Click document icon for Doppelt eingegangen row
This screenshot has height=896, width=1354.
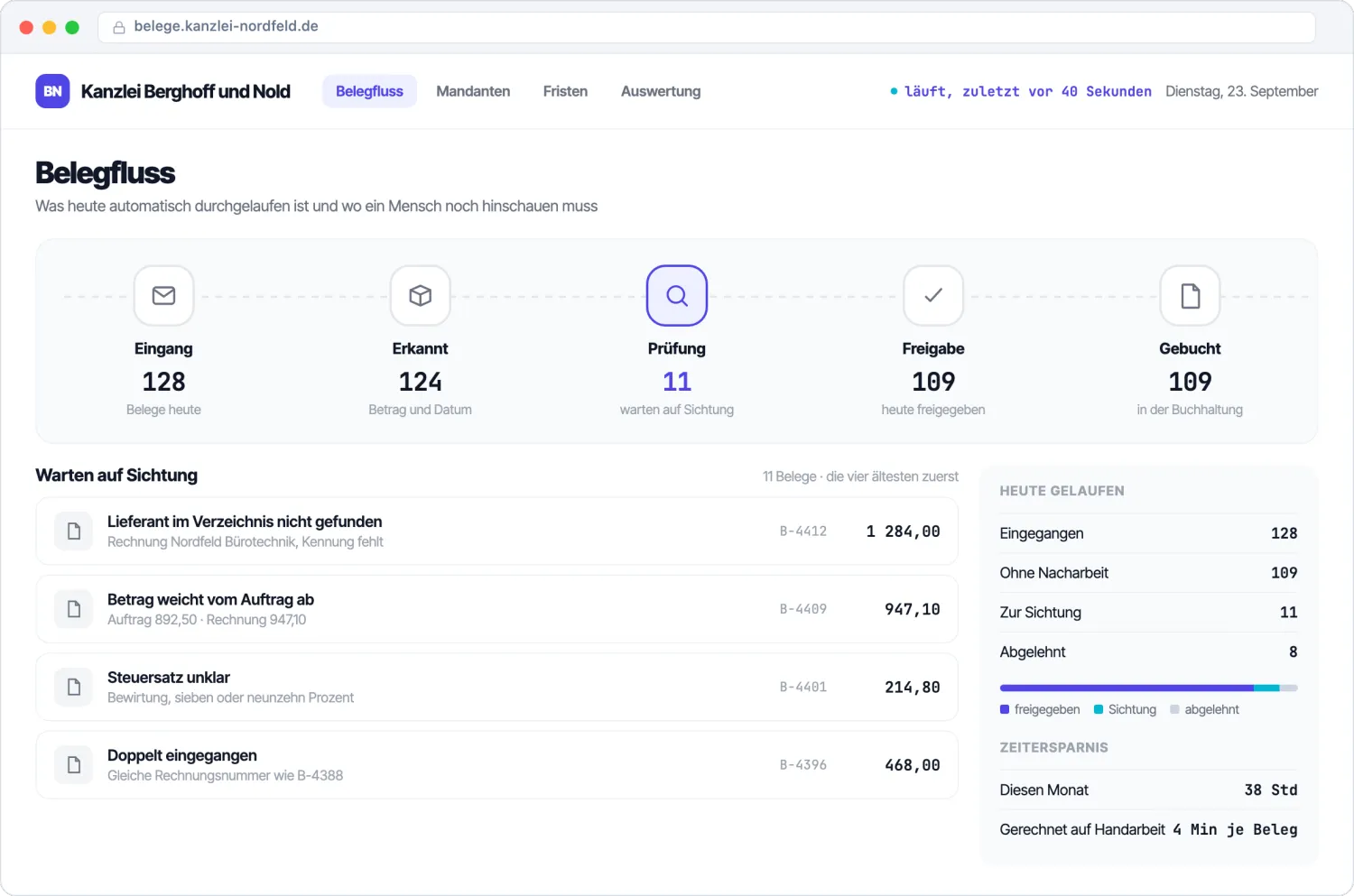74,765
